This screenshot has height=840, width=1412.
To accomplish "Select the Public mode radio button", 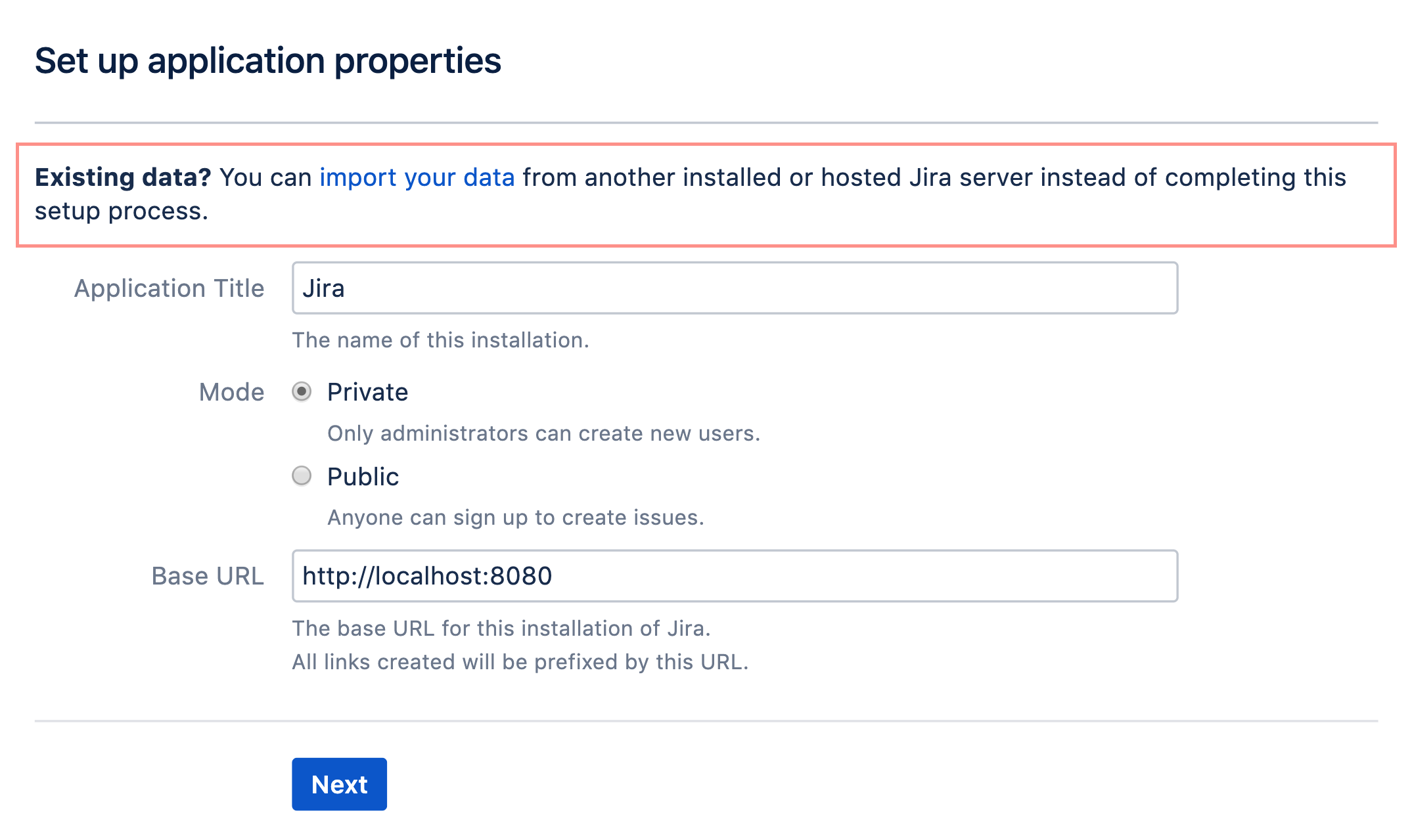I will click(302, 475).
